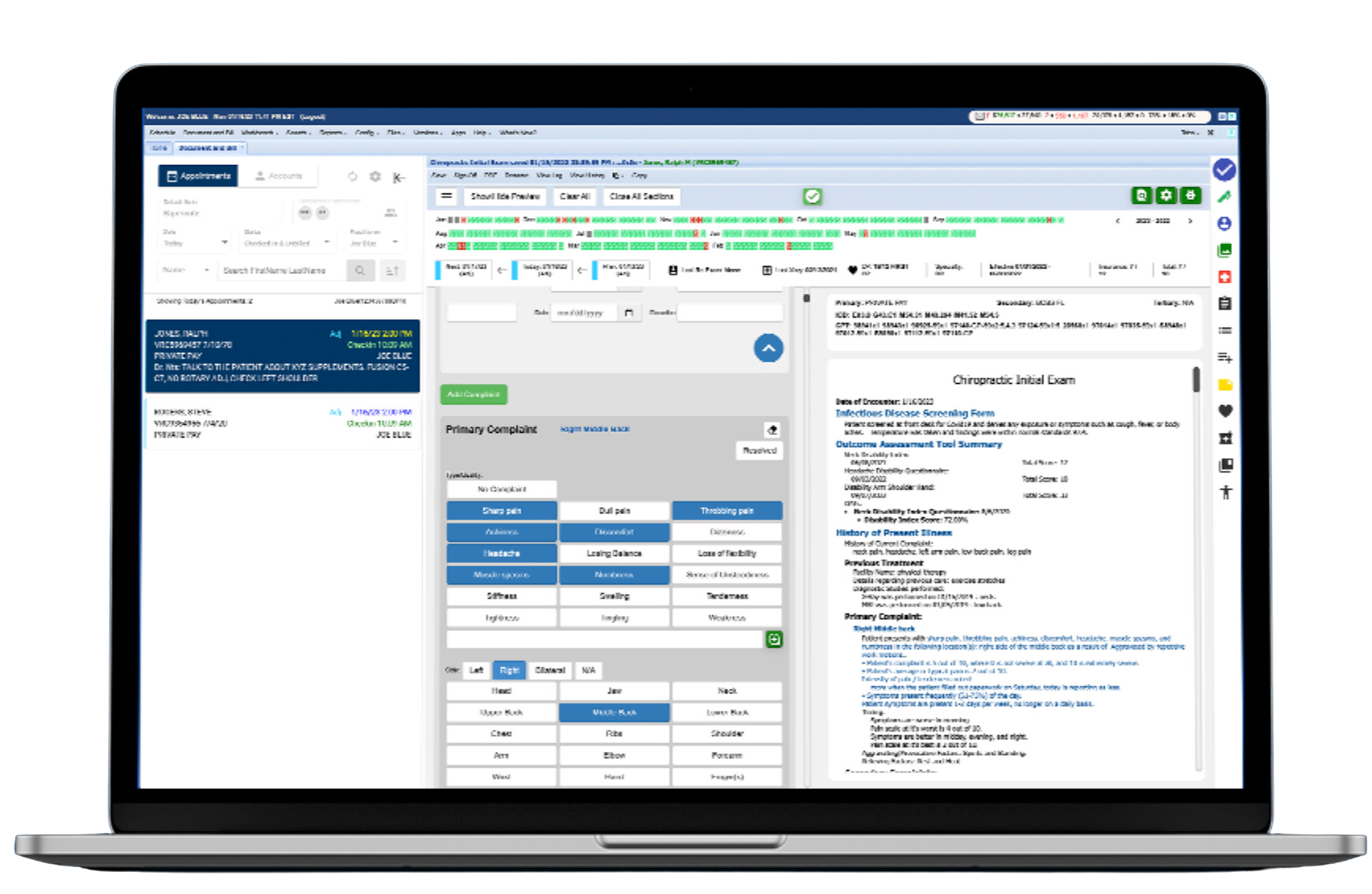Collapse the appointments panel with arrow icon
This screenshot has width=1372, height=894.
point(399,177)
